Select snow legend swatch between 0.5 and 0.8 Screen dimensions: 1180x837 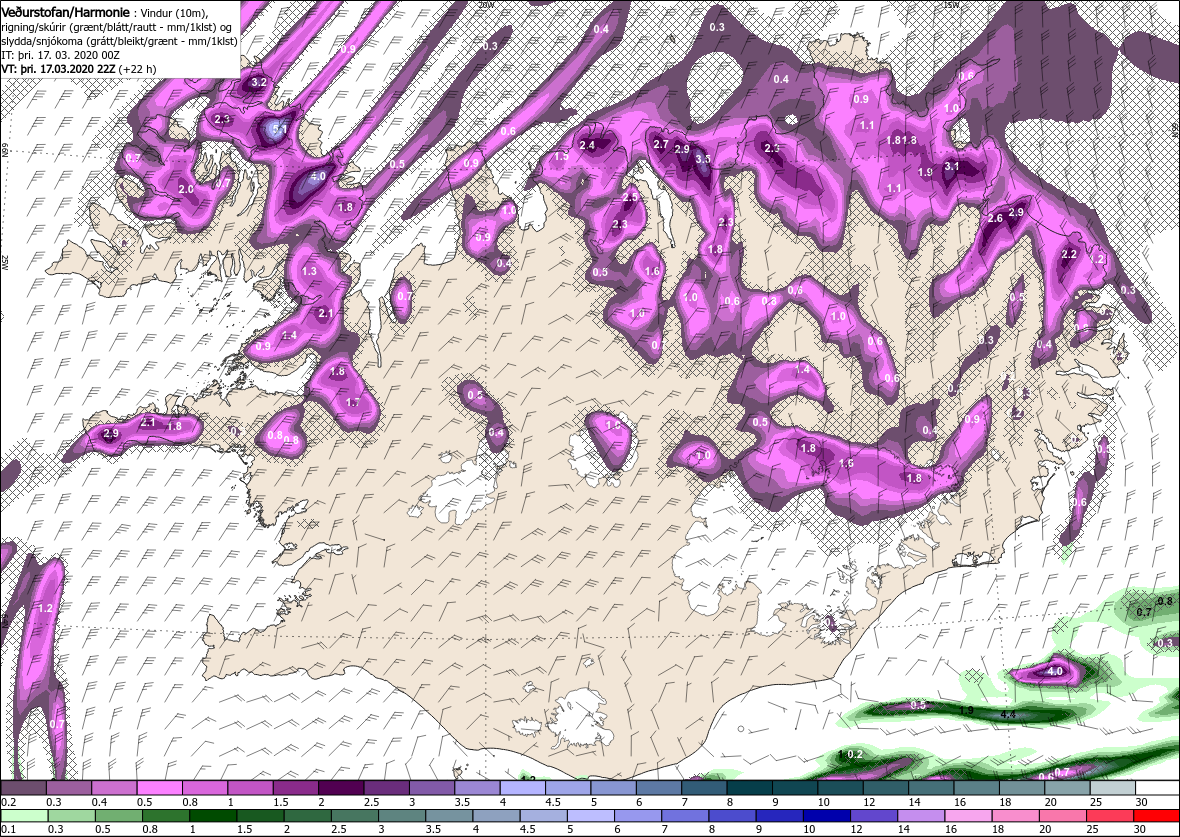click(x=160, y=788)
